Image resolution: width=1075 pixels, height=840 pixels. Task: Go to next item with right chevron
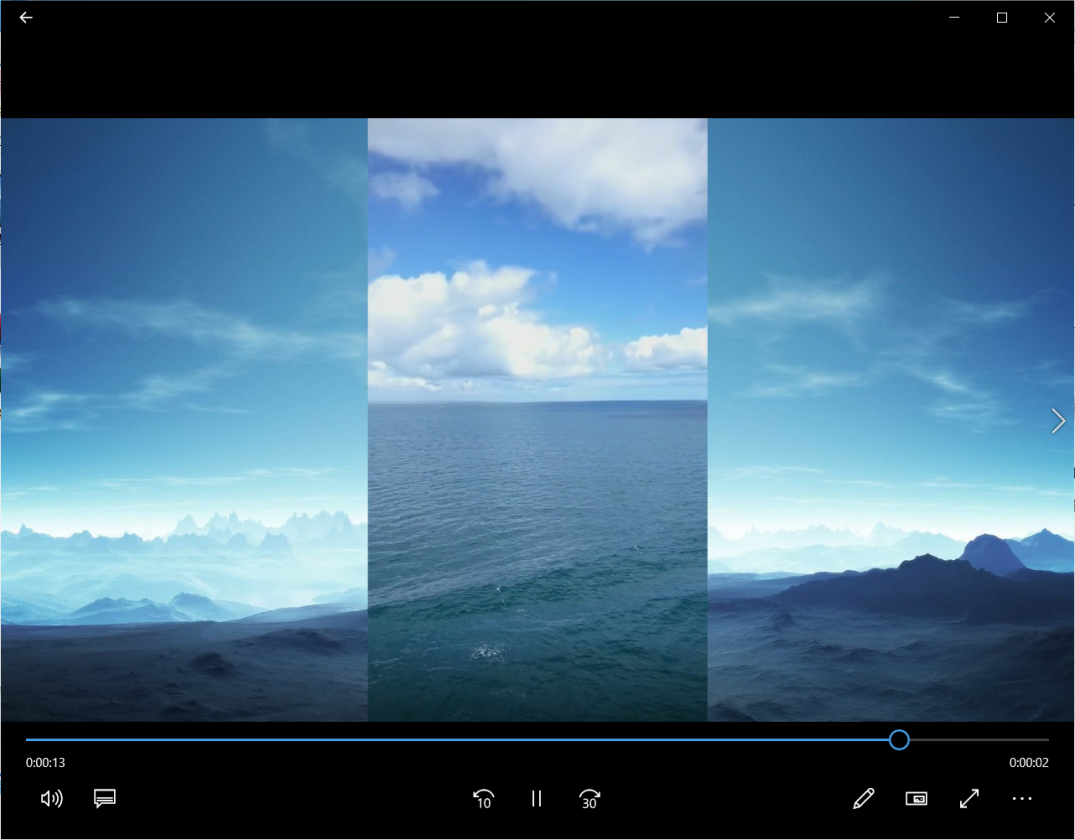1058,421
